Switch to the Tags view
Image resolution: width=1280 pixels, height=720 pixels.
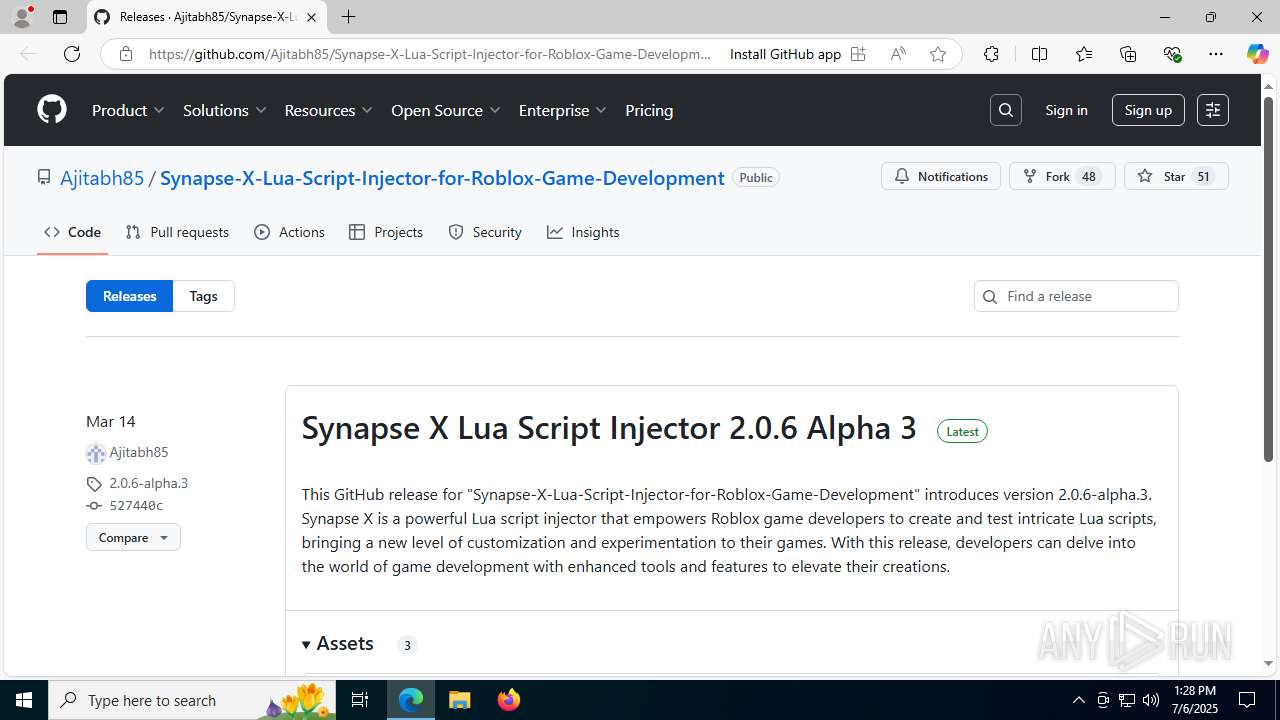coord(203,296)
